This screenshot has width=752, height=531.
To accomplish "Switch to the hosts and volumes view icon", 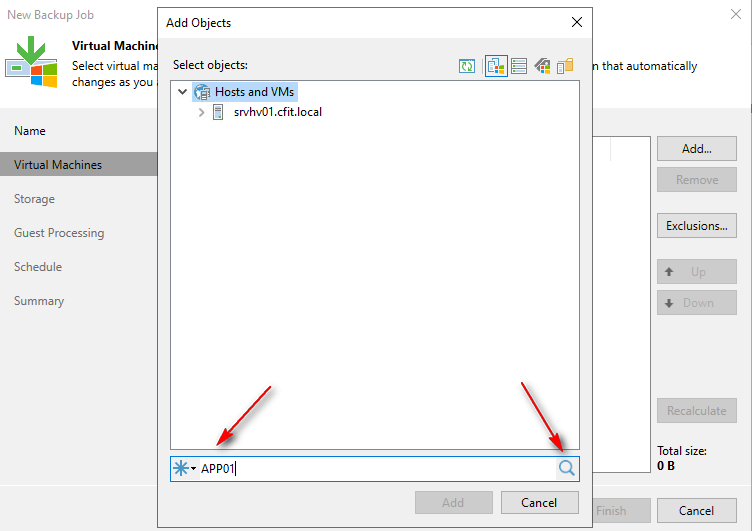I will click(x=519, y=66).
